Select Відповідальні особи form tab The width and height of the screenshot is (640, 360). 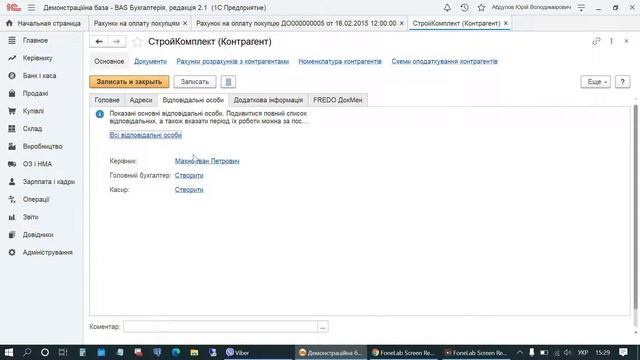[193, 100]
